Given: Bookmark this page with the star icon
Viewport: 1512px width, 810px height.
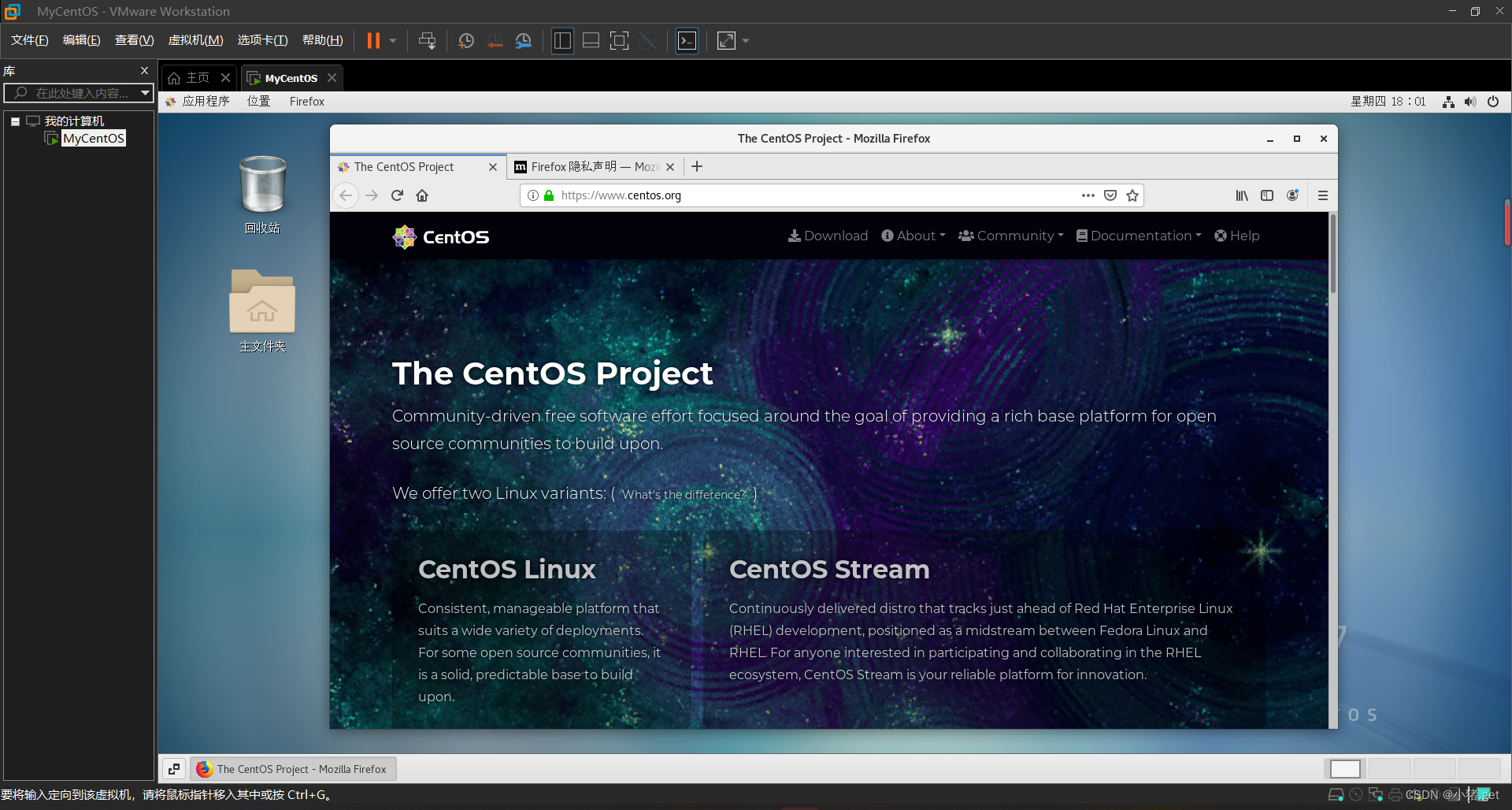Looking at the screenshot, I should coord(1132,195).
